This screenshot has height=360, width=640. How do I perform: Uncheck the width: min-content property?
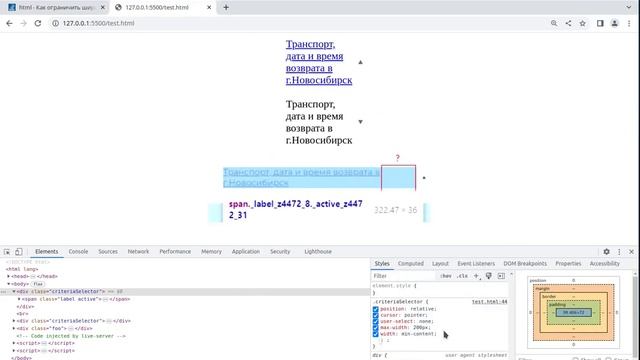coord(376,334)
